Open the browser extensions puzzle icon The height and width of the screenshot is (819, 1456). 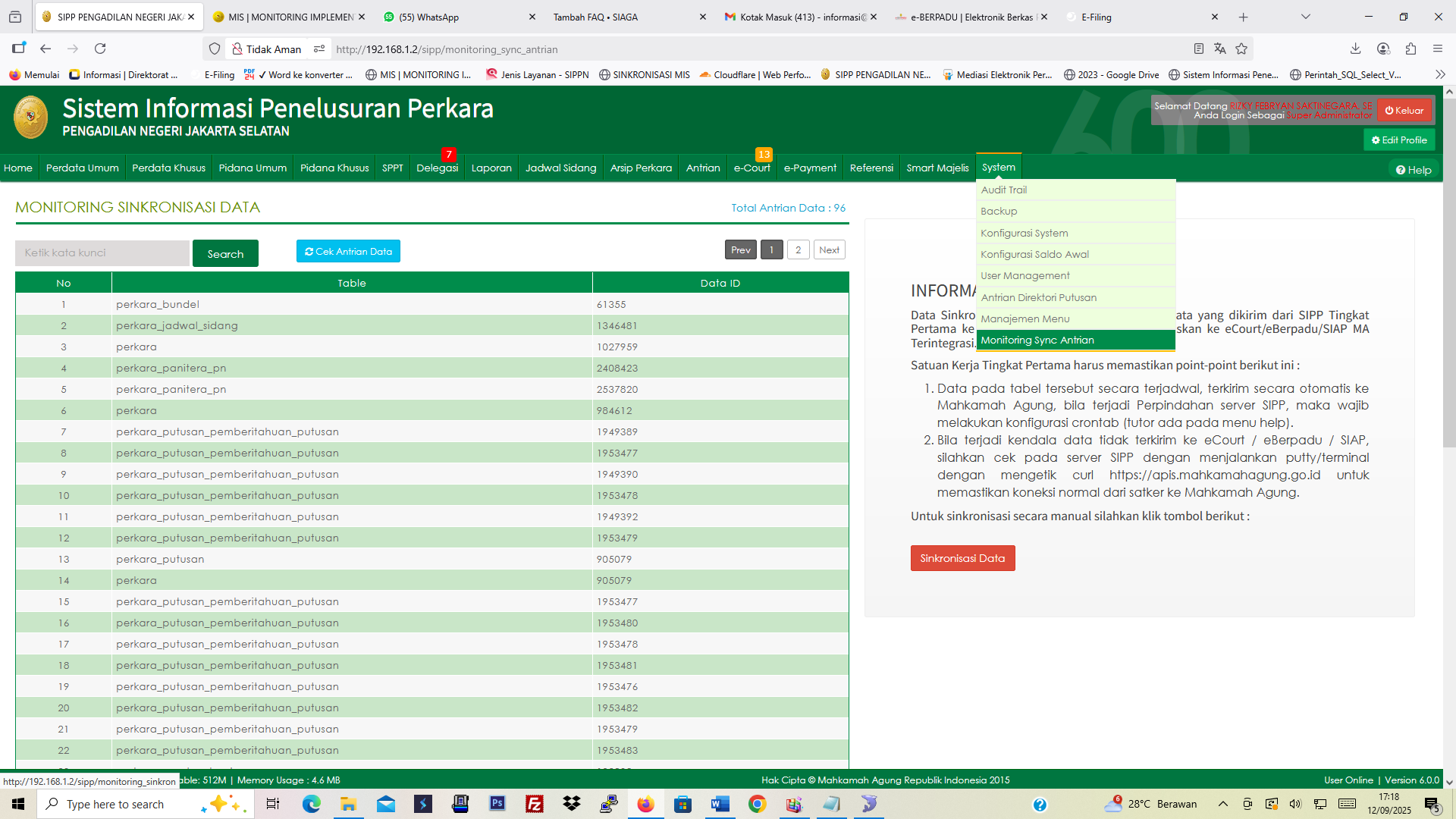click(1410, 49)
